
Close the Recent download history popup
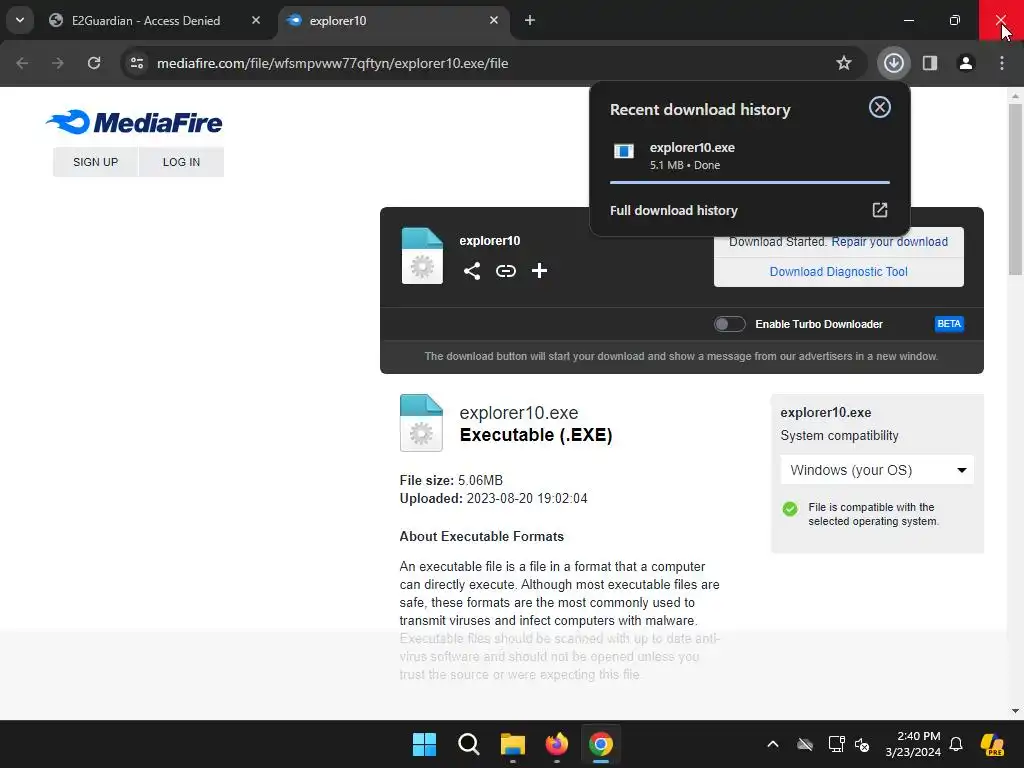click(880, 107)
